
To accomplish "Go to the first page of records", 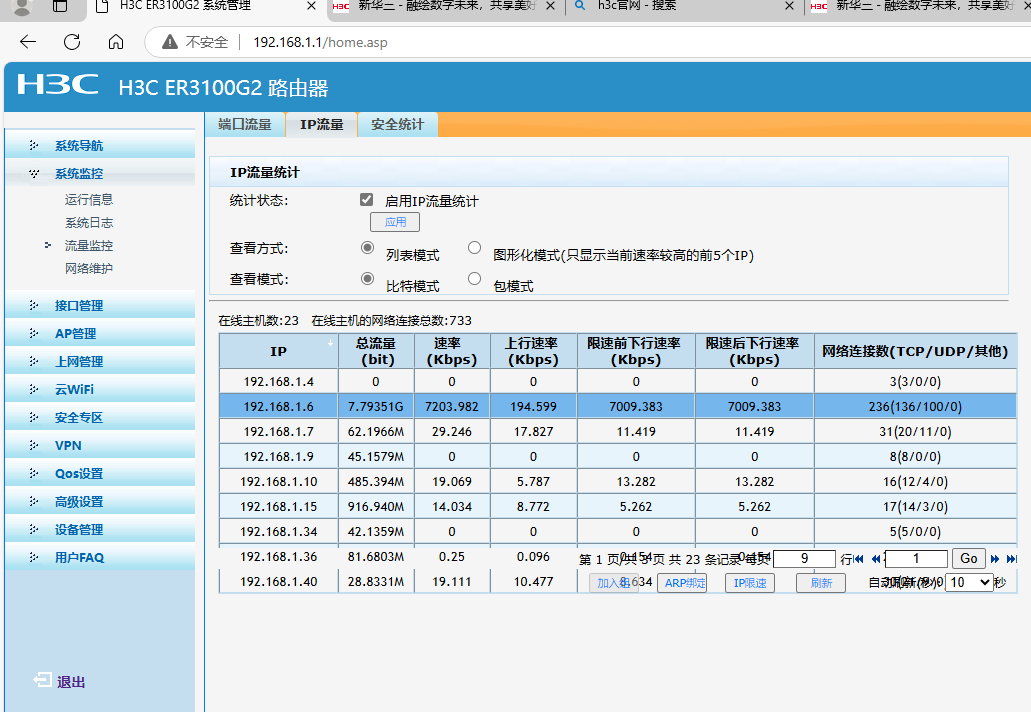I will point(859,559).
